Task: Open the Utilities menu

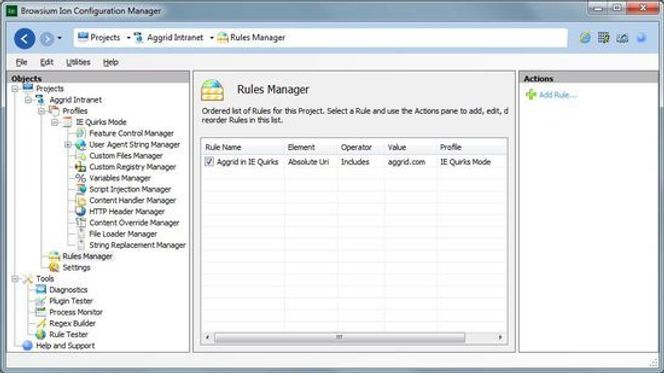Action: coord(78,62)
